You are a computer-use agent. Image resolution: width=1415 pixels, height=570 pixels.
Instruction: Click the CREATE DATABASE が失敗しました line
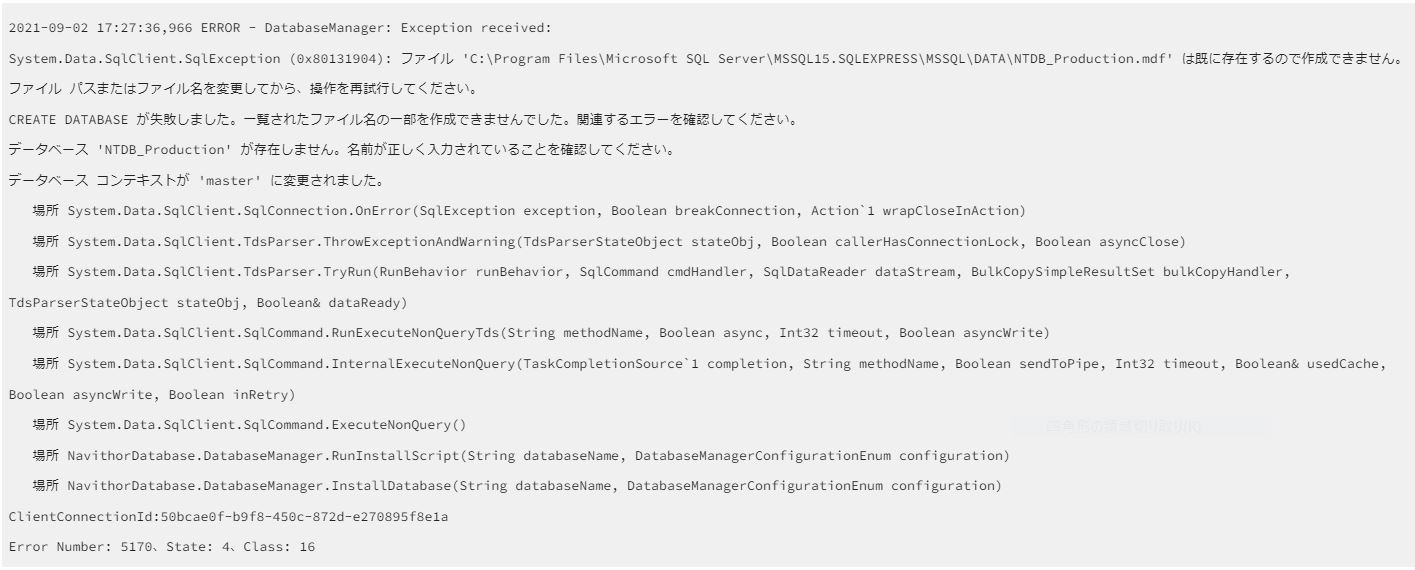click(402, 120)
